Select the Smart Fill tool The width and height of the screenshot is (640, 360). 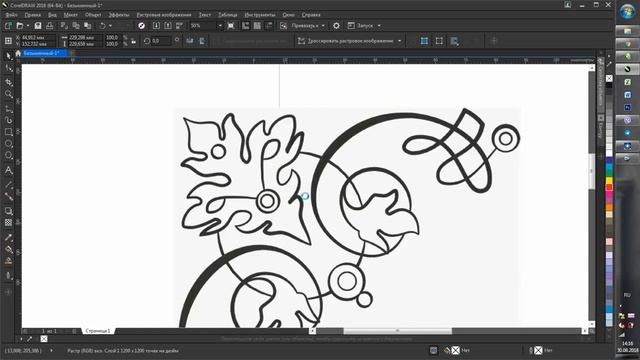[x=9, y=261]
